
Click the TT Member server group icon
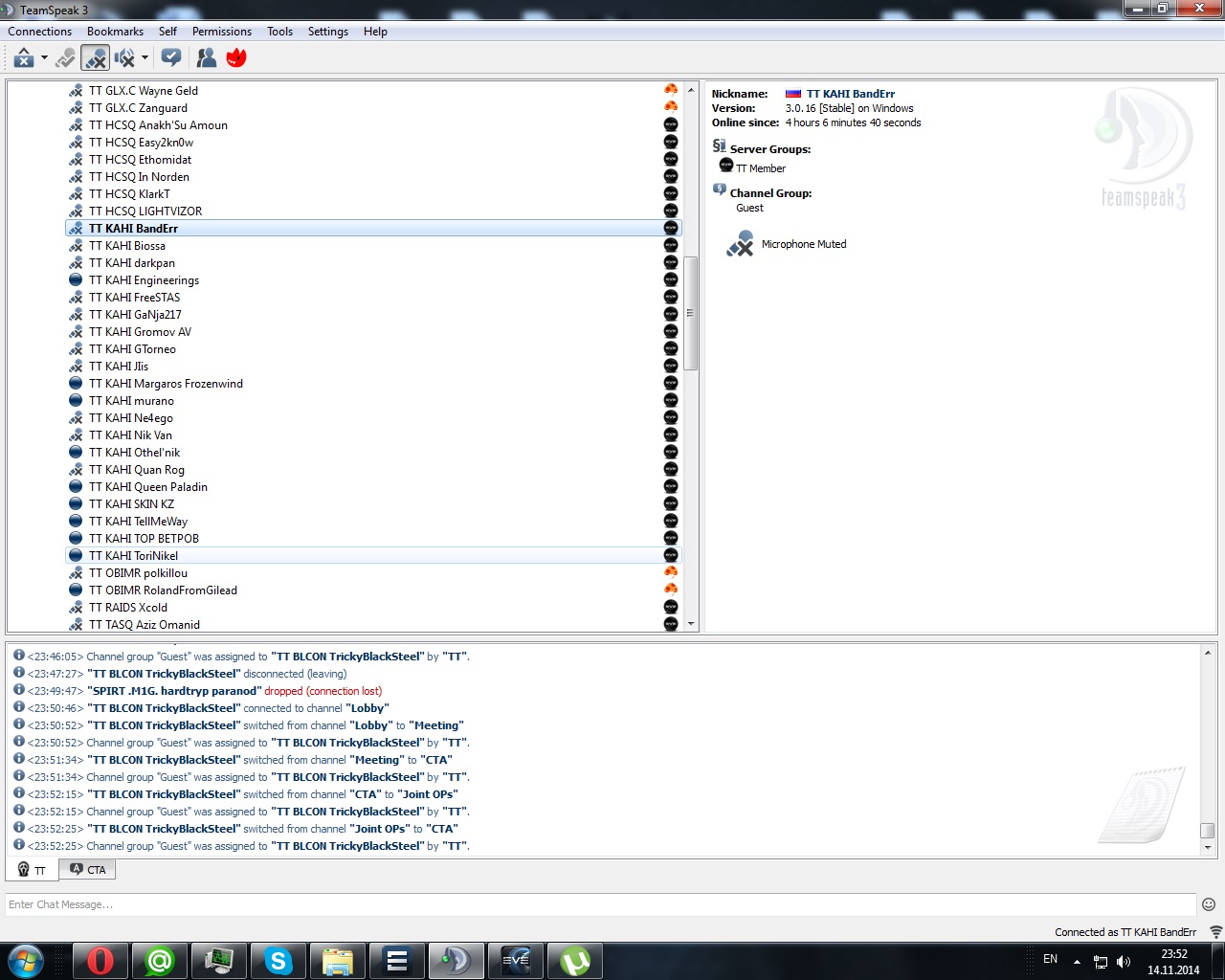(726, 166)
